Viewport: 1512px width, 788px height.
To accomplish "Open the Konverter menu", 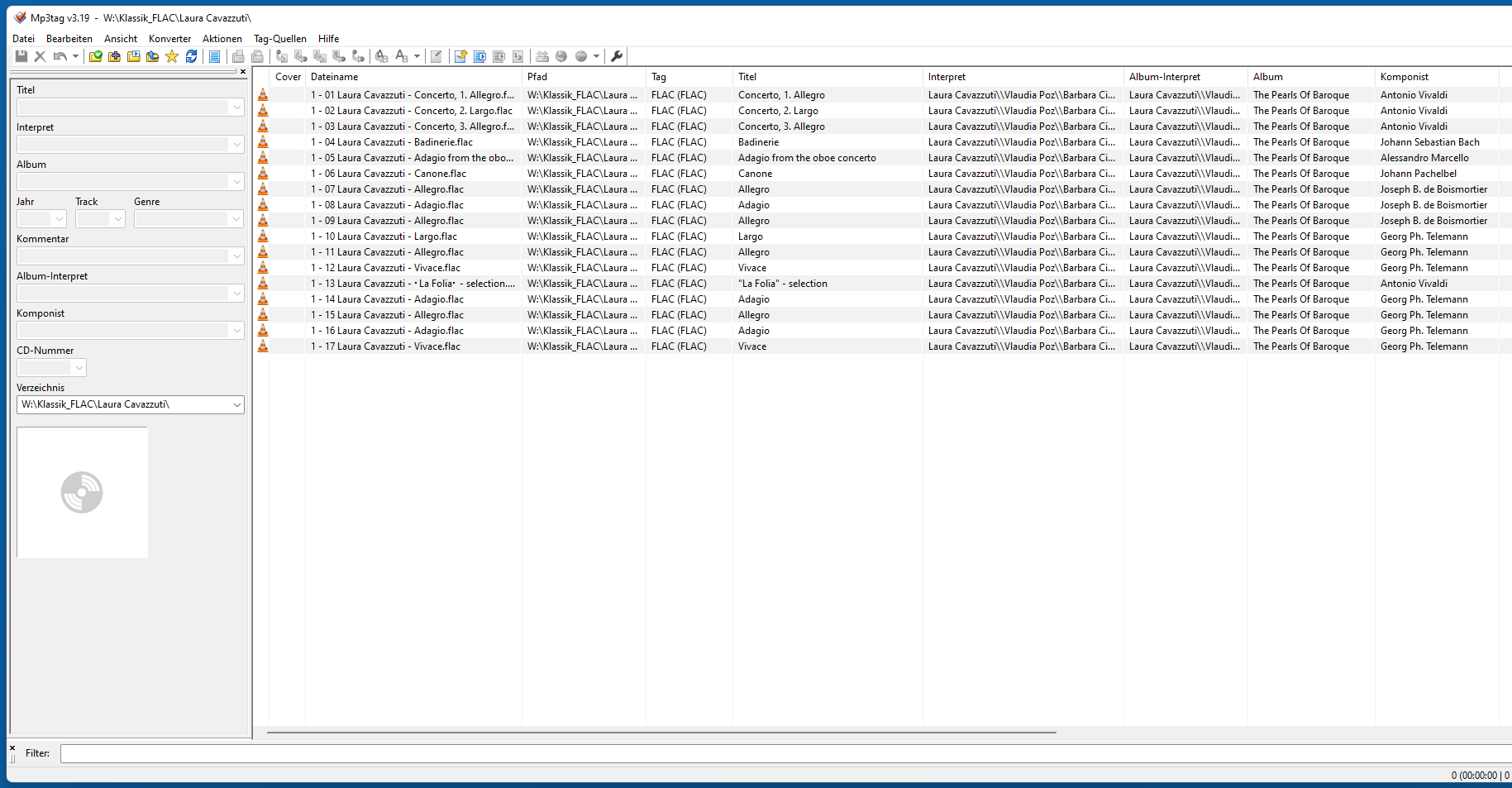I will point(169,39).
